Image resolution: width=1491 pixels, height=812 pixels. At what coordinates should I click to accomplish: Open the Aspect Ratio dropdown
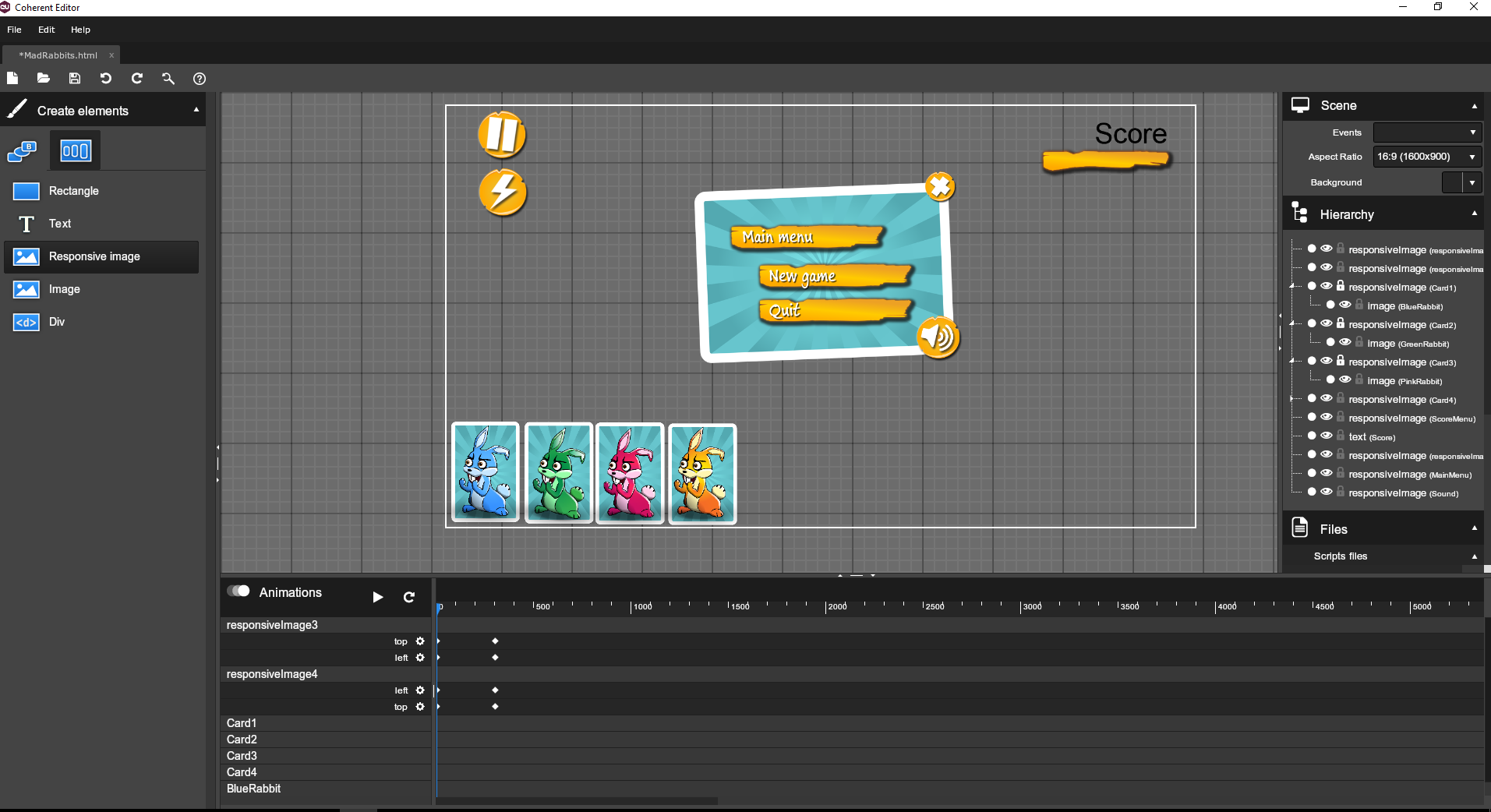click(x=1426, y=157)
